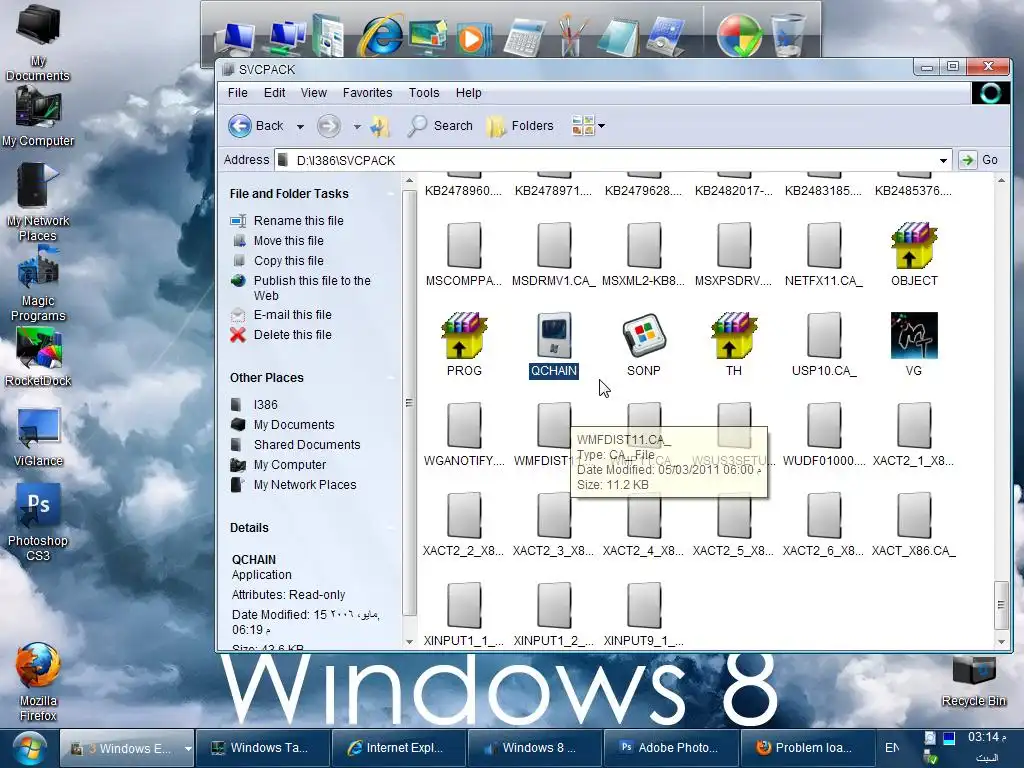Open the Forward history dropdown arrow

[357, 127]
